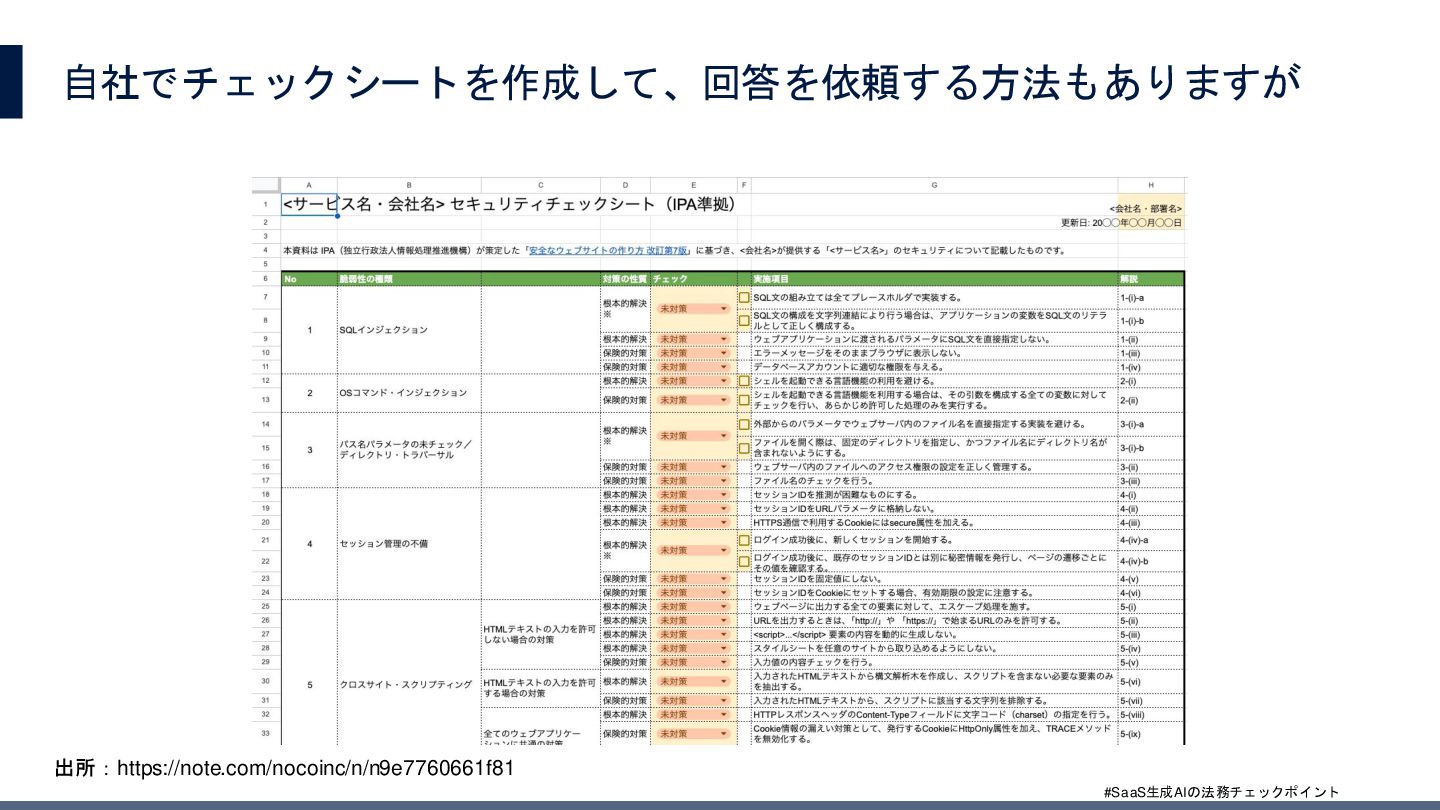Click the 脆弱性の種類 header cell
Image resolution: width=1440 pixels, height=810 pixels.
[x=408, y=279]
